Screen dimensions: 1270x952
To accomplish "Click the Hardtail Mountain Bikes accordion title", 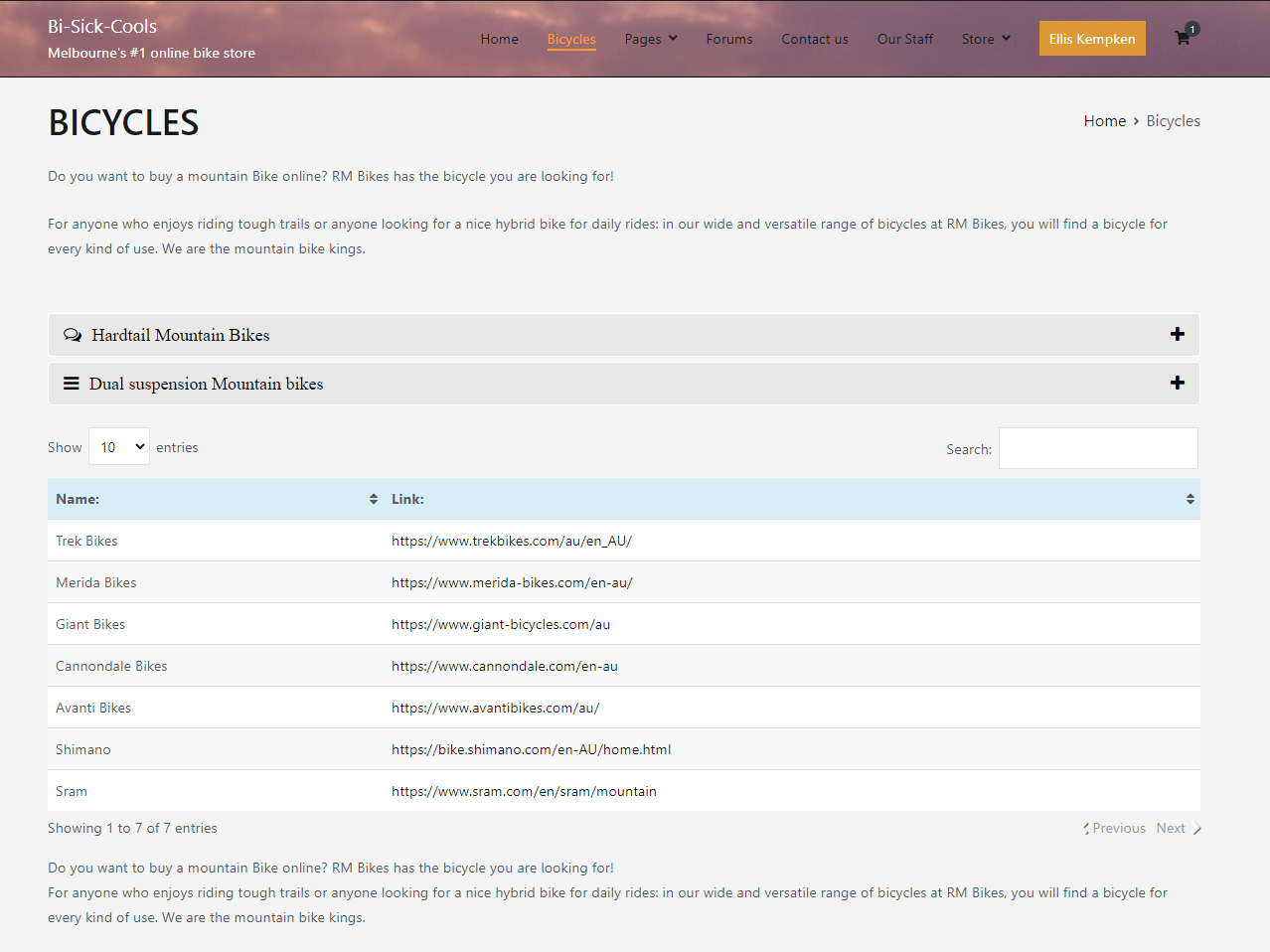I will [181, 335].
